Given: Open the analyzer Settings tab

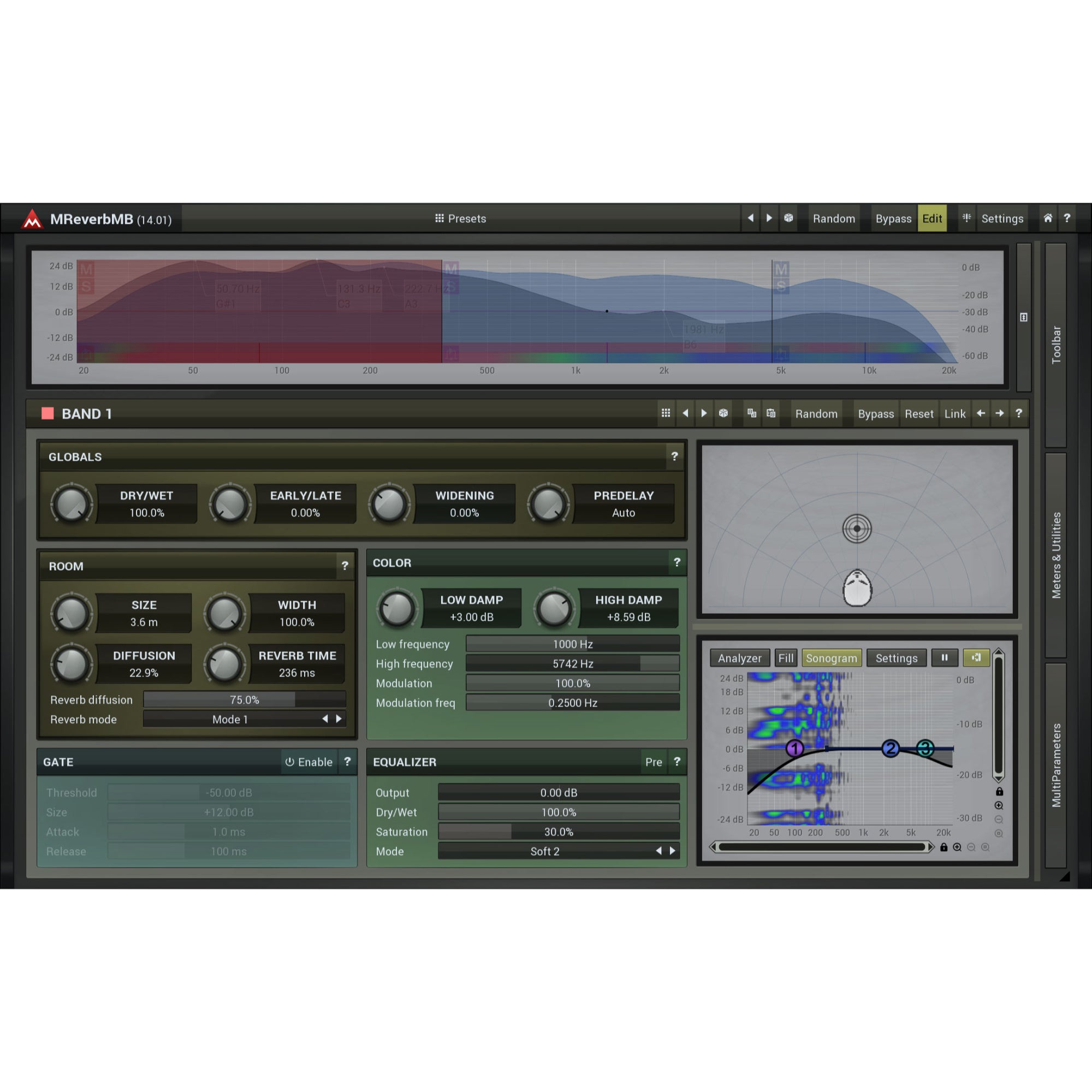Looking at the screenshot, I should pyautogui.click(x=897, y=658).
